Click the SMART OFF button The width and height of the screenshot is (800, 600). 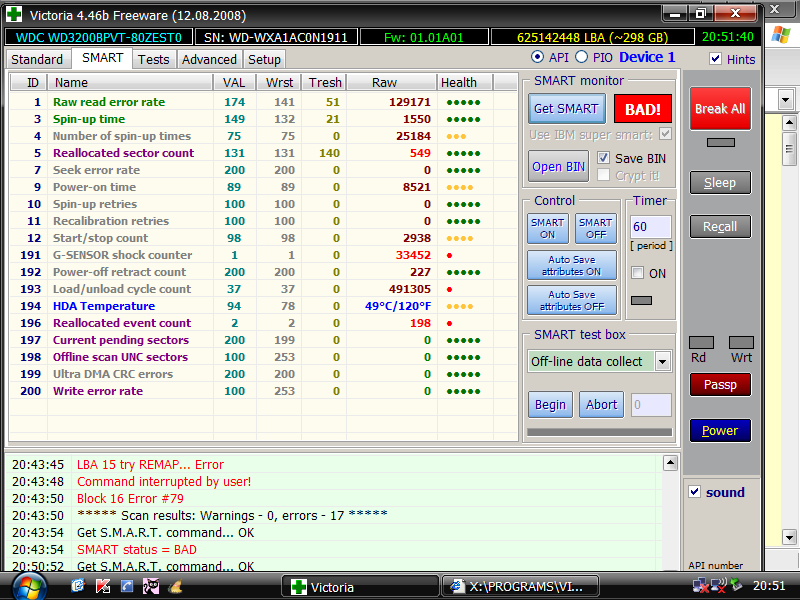[x=595, y=229]
